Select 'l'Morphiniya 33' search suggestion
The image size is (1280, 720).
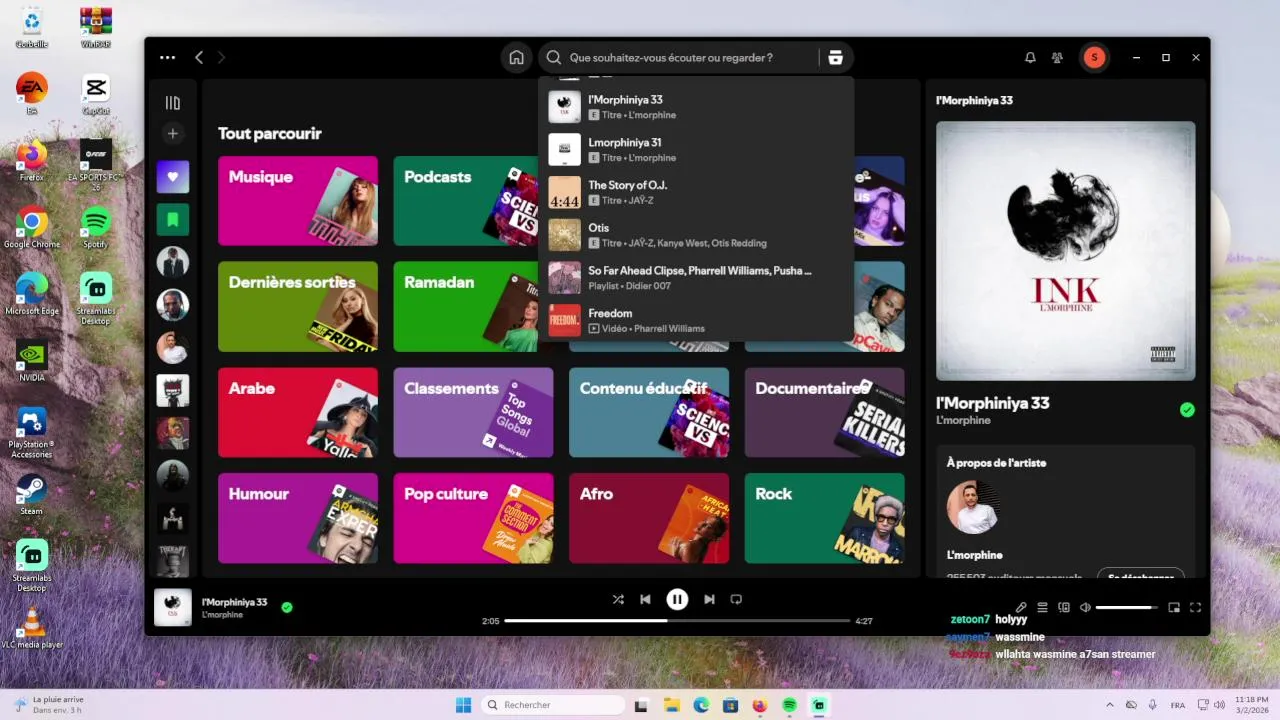pos(696,107)
